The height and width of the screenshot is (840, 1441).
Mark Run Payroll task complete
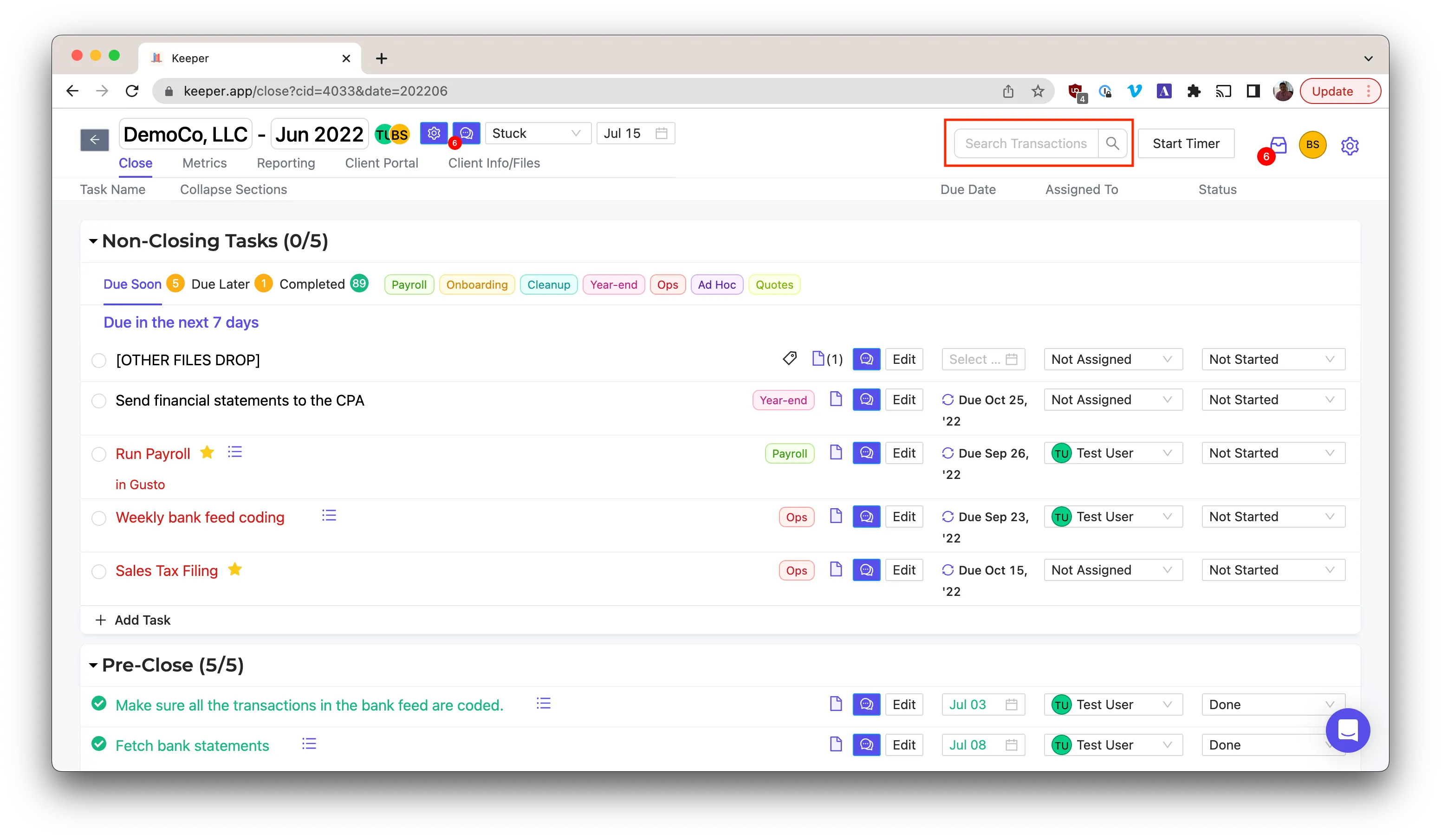pos(99,454)
